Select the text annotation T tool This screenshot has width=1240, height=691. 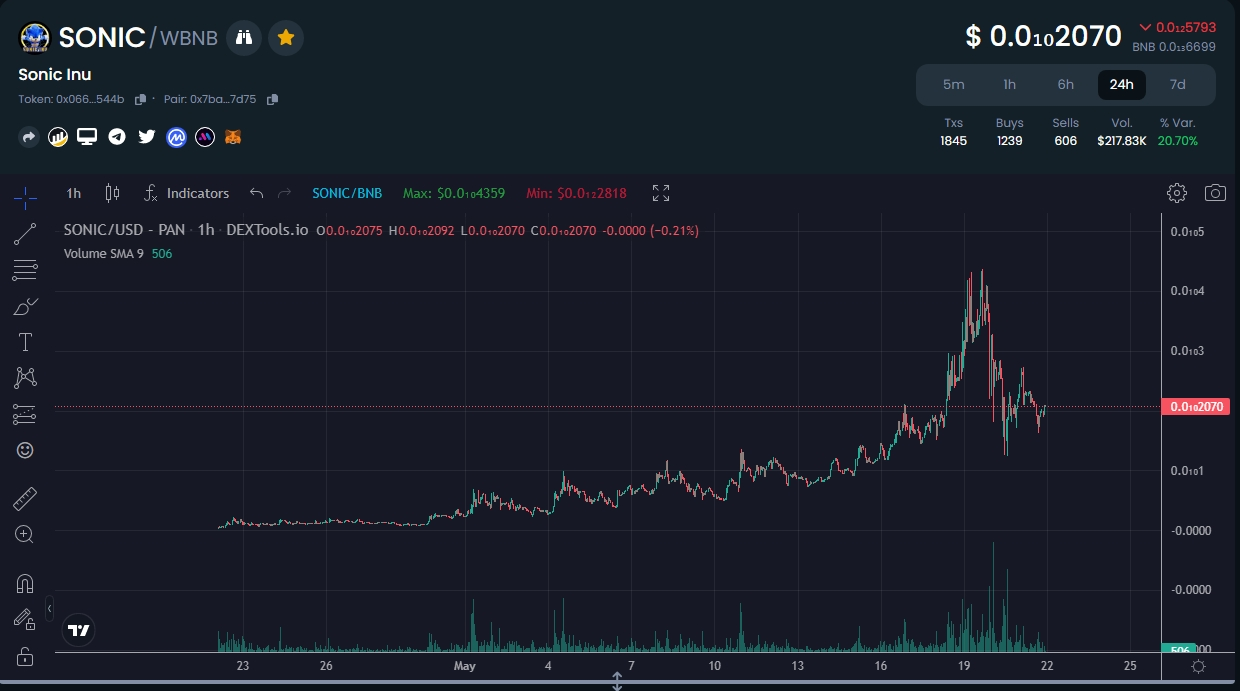click(x=25, y=342)
